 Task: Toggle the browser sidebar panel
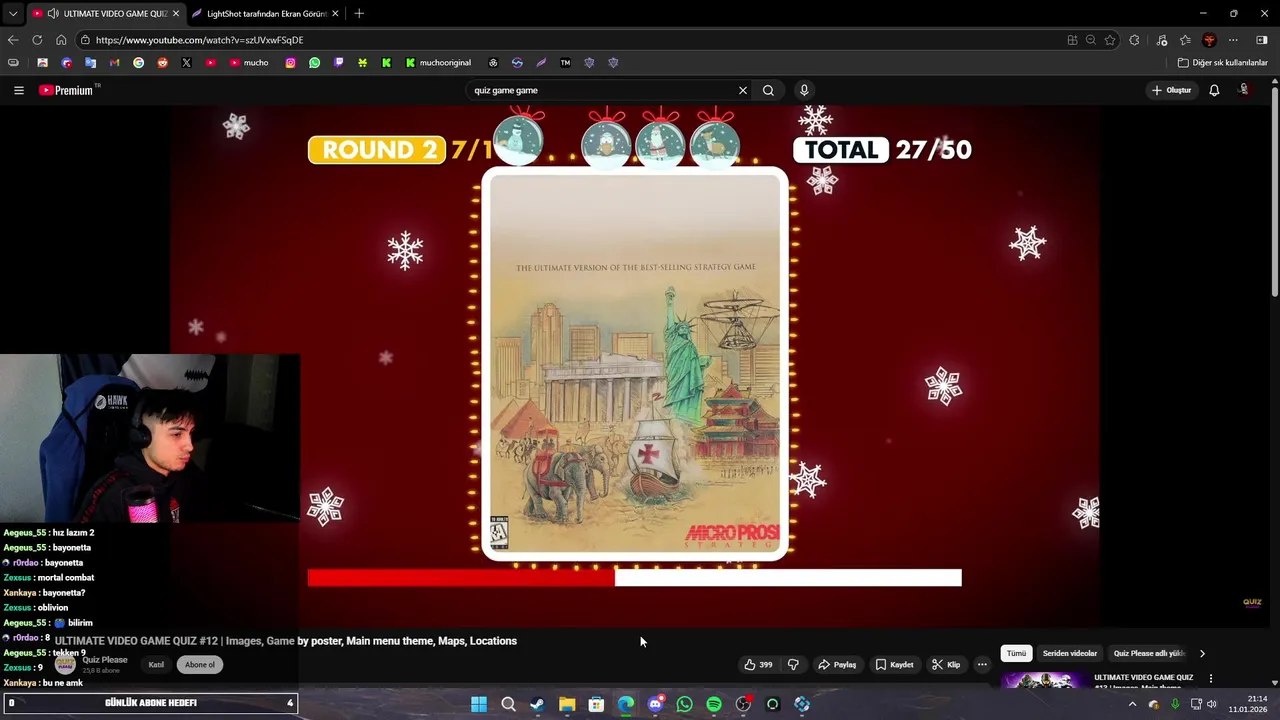point(1262,40)
